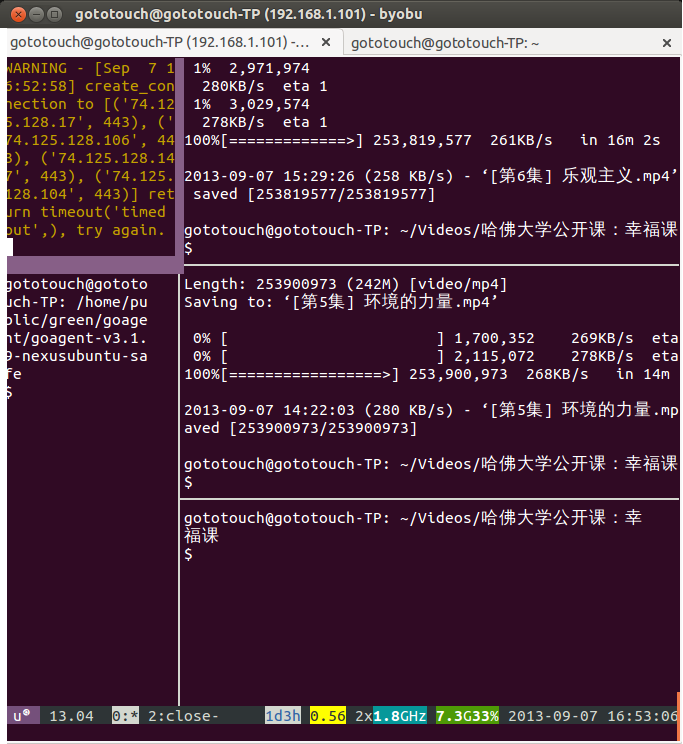Viewport: 683px width, 744px height.
Task: Click the '1% 2,971,974' download line
Action: (x=251, y=68)
